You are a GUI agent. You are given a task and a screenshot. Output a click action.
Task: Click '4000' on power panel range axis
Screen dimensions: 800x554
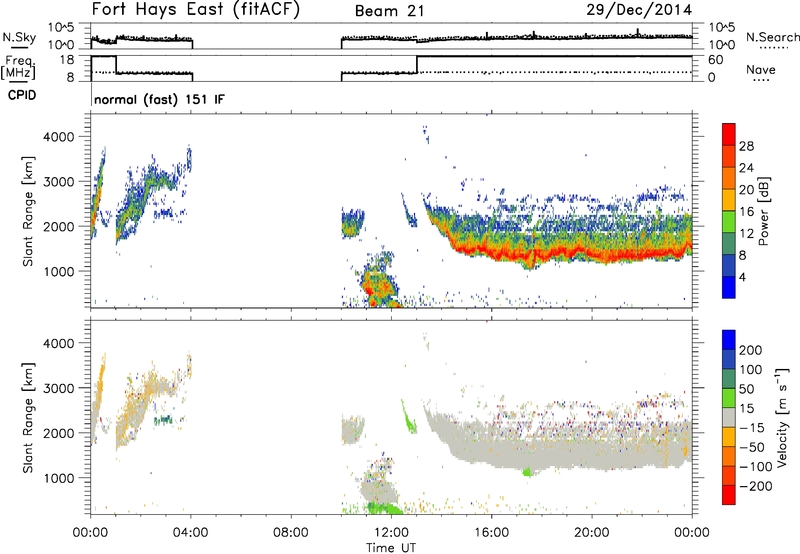pyautogui.click(x=58, y=137)
